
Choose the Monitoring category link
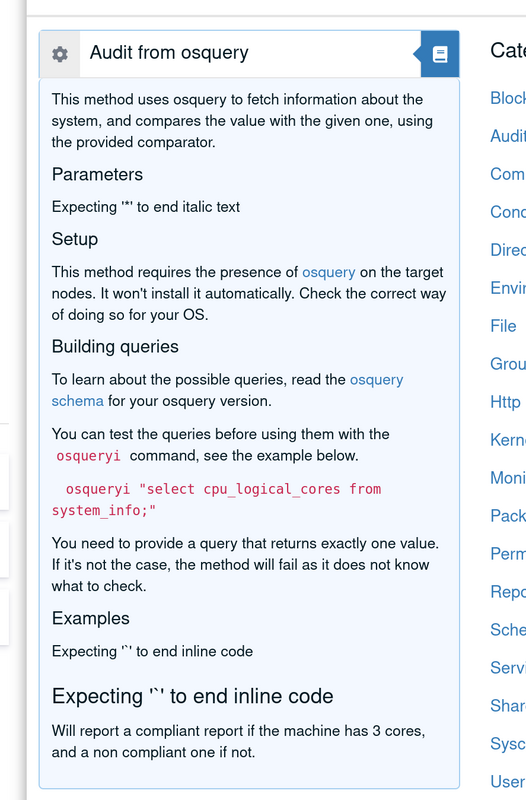[x=508, y=478]
